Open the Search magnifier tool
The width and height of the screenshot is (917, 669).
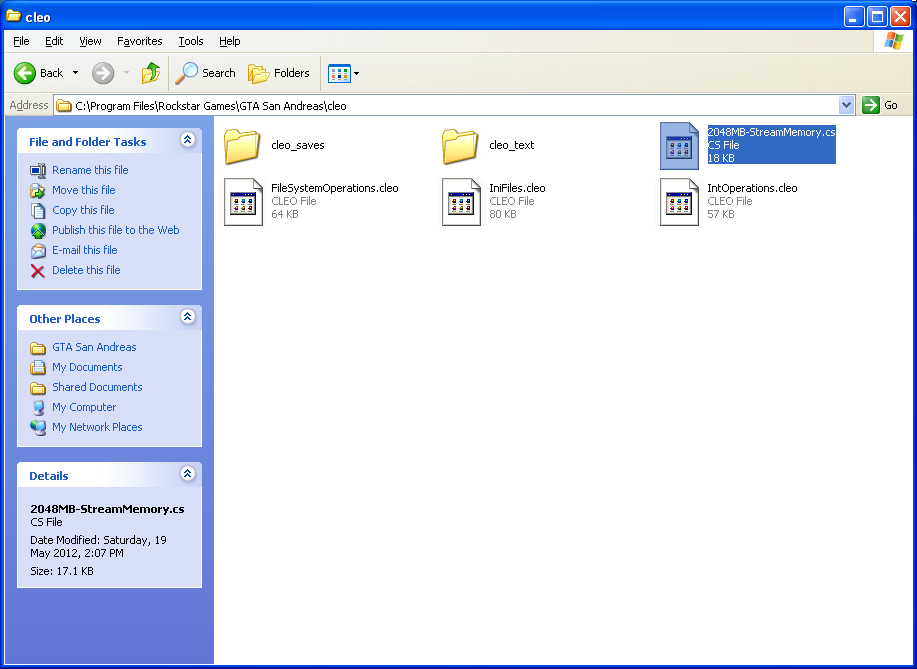click(x=205, y=73)
